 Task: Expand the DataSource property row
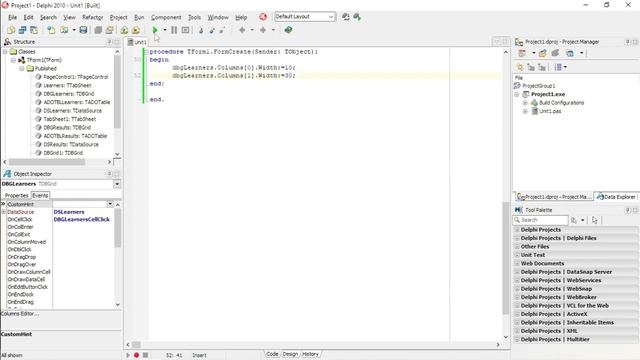[x=4, y=212]
